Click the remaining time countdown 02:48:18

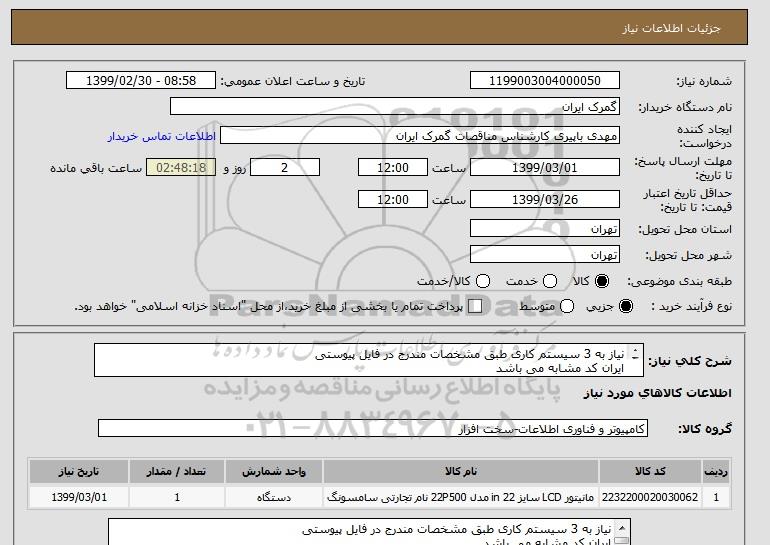(181, 167)
